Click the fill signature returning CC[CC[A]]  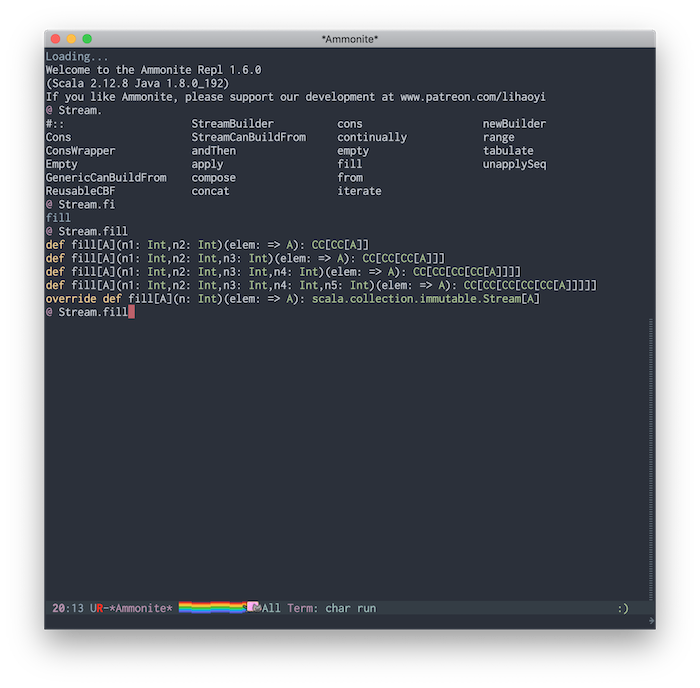[x=208, y=245]
